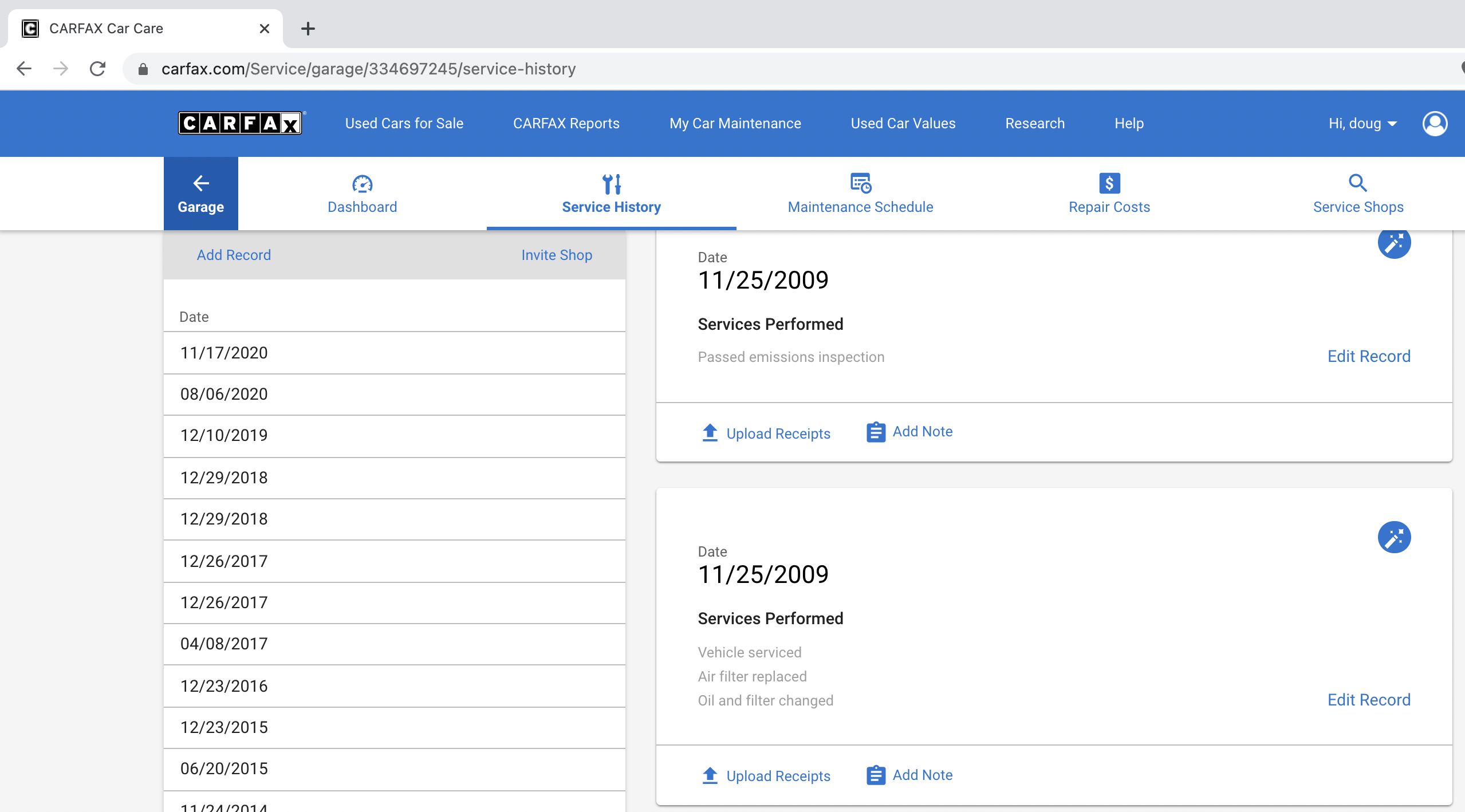Click the Date column header in list
The height and width of the screenshot is (812, 1465).
click(x=194, y=317)
